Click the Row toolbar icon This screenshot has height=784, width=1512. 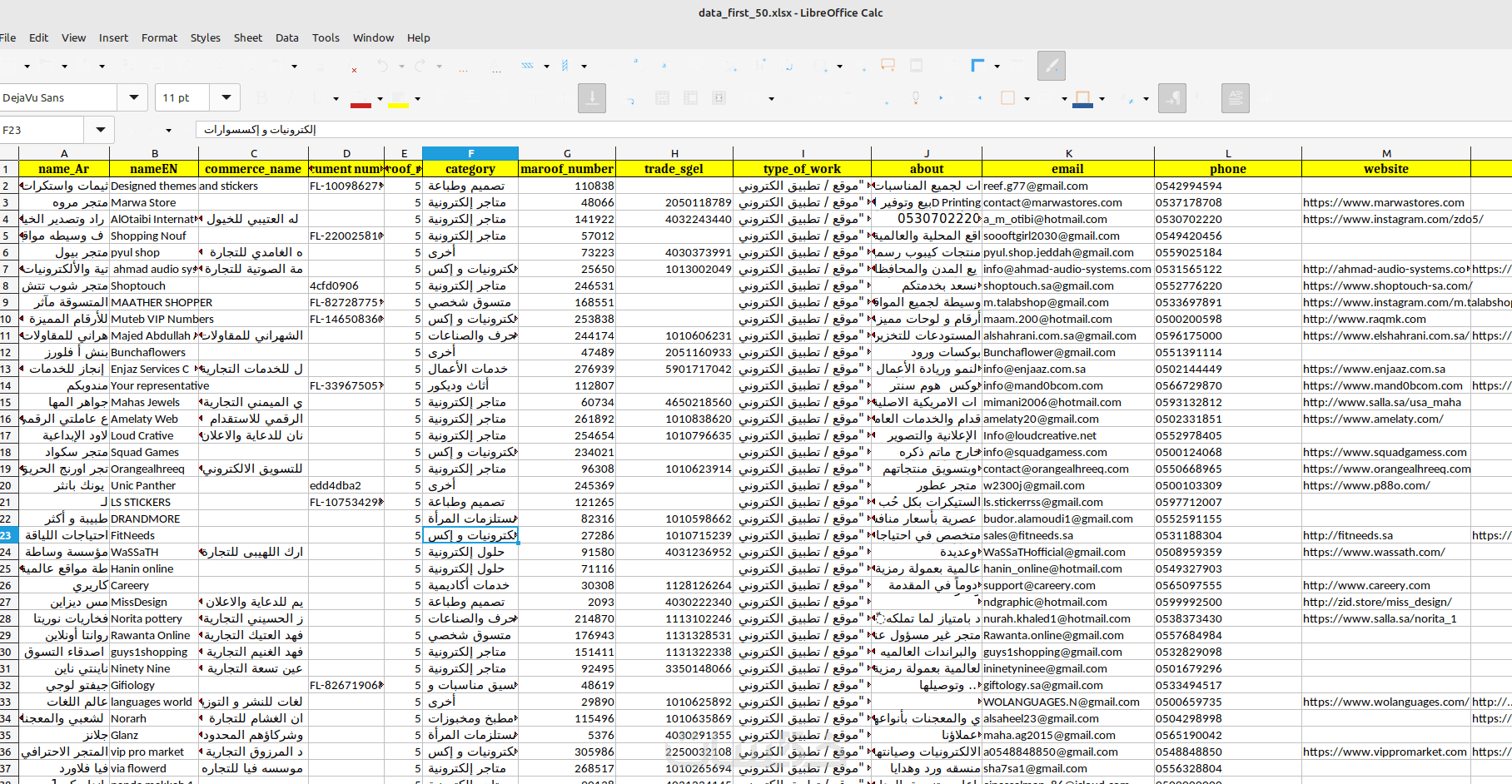[x=528, y=66]
